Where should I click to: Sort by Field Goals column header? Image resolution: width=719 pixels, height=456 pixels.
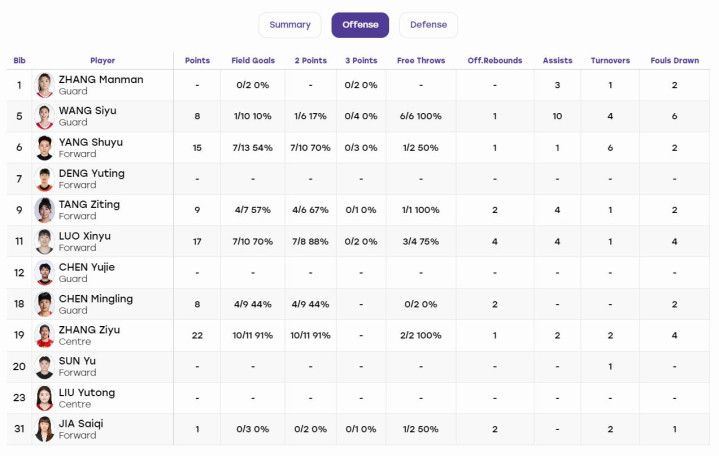point(253,60)
